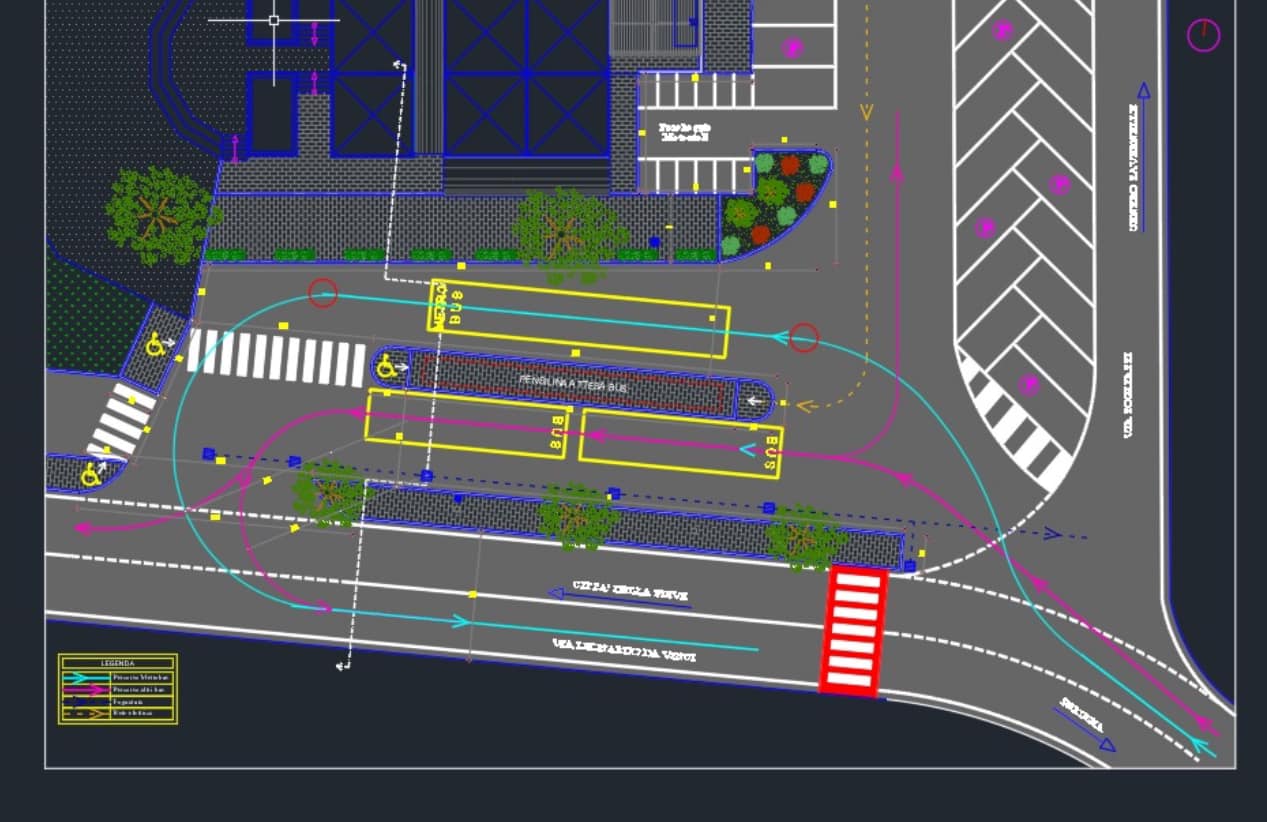Select the magenta arrowhead pointing up near parking
This screenshot has height=822, width=1267.
896,172
